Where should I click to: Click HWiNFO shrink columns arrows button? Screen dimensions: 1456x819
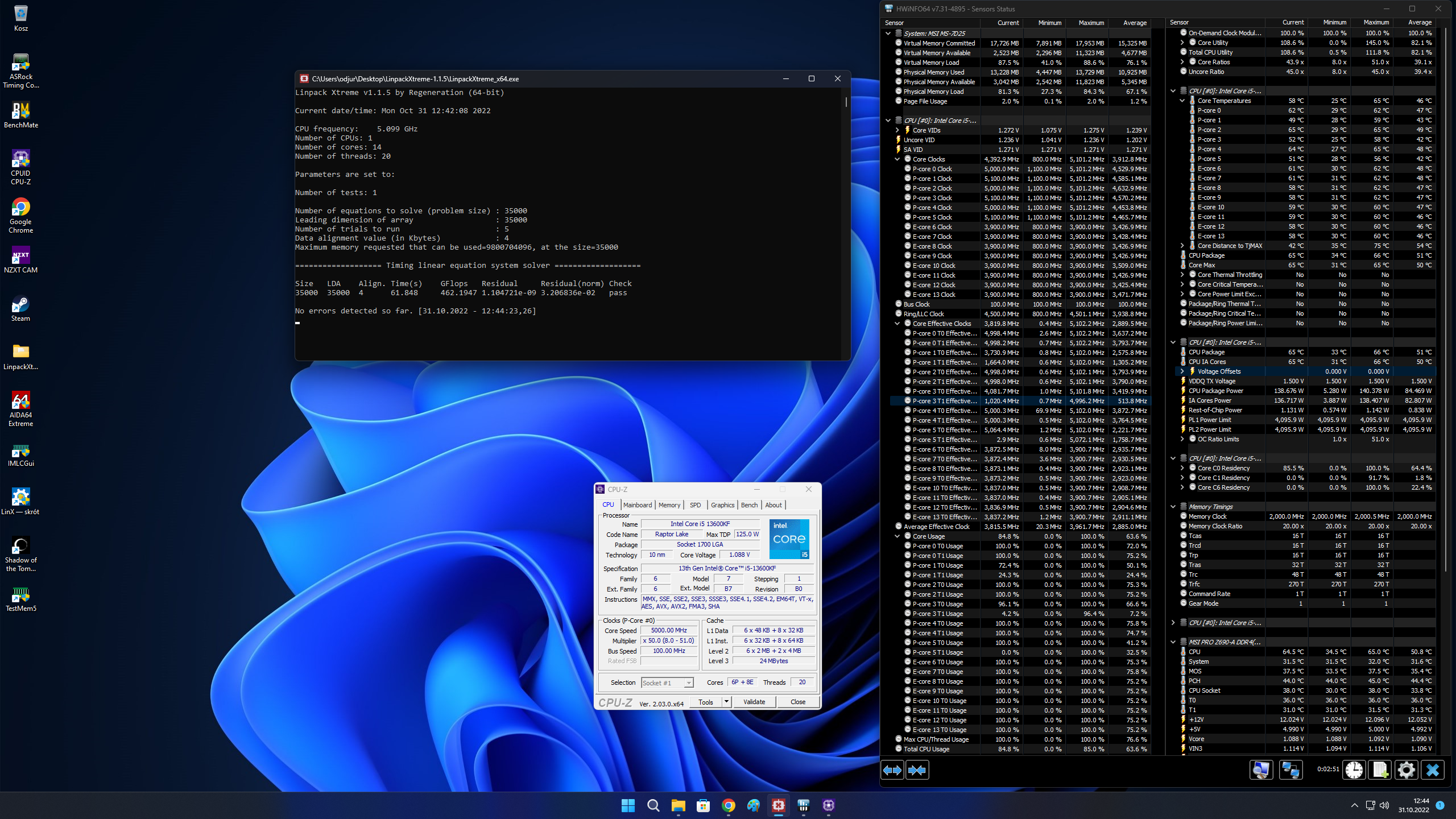click(x=917, y=770)
